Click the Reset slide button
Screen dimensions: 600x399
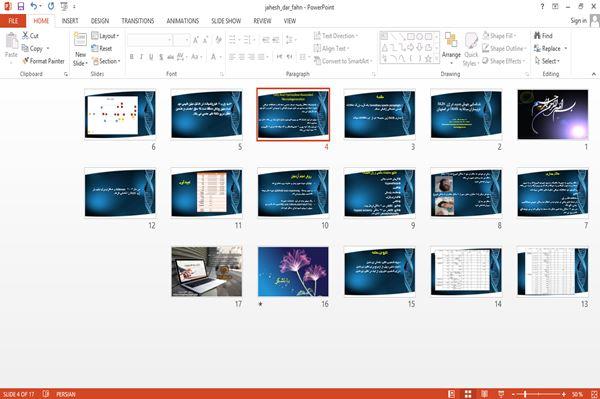tap(102, 49)
